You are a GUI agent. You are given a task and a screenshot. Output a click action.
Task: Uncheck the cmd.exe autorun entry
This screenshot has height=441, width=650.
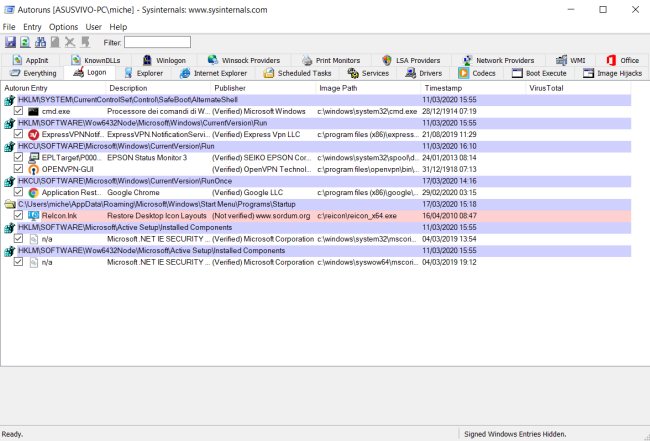click(18, 111)
